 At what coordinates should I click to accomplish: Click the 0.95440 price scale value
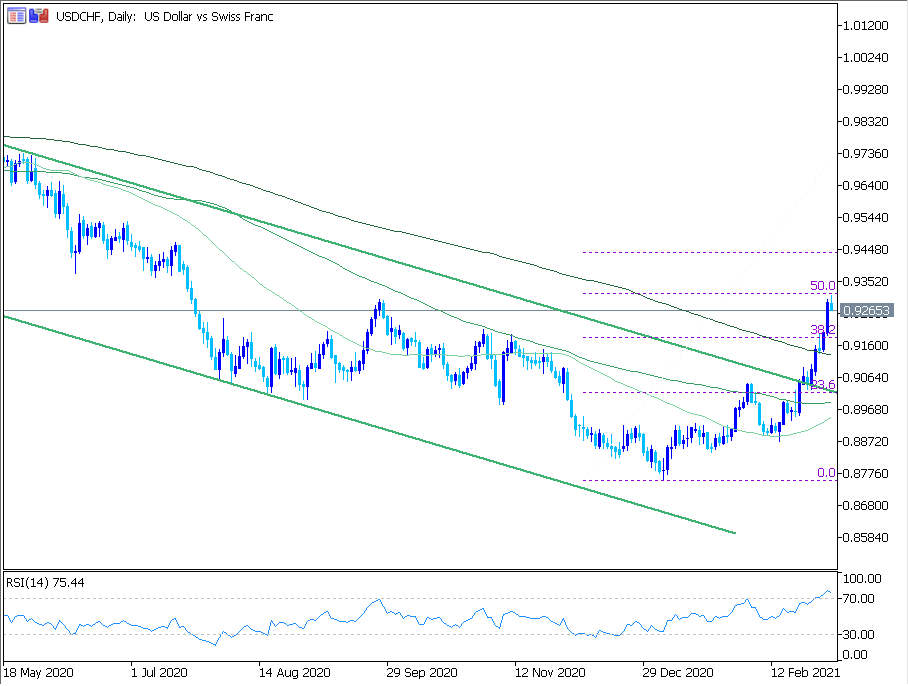coord(866,218)
